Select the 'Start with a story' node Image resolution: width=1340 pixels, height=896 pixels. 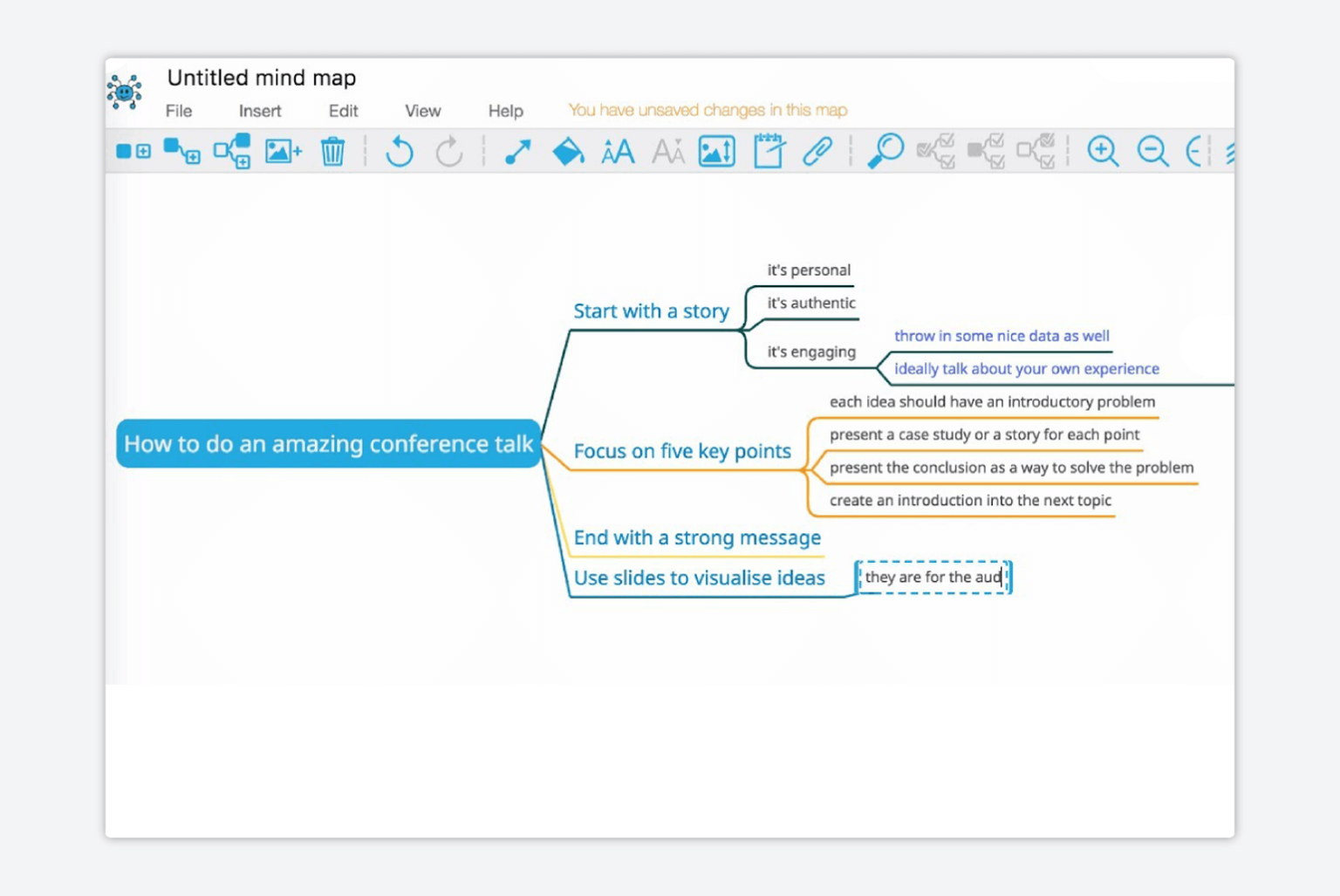click(651, 311)
